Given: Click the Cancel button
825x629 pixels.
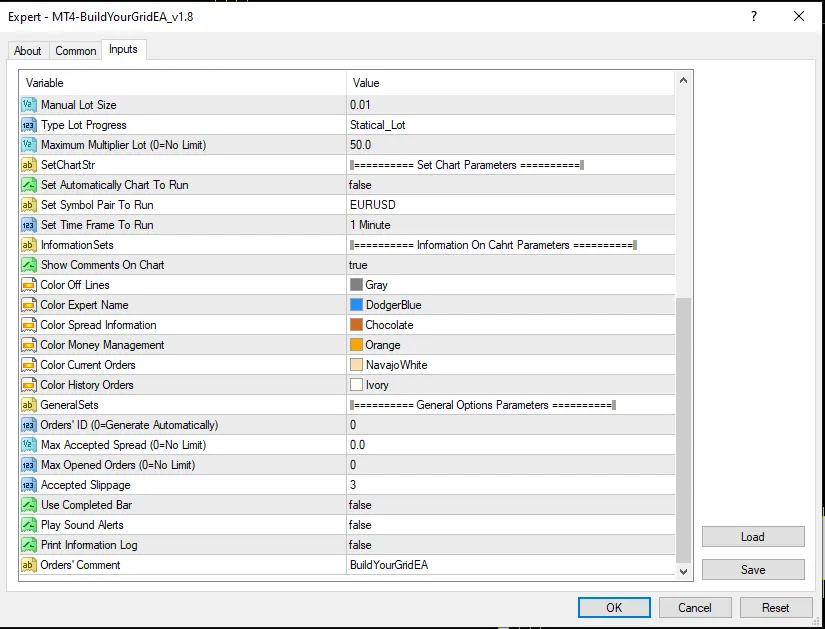Looking at the screenshot, I should tap(695, 607).
